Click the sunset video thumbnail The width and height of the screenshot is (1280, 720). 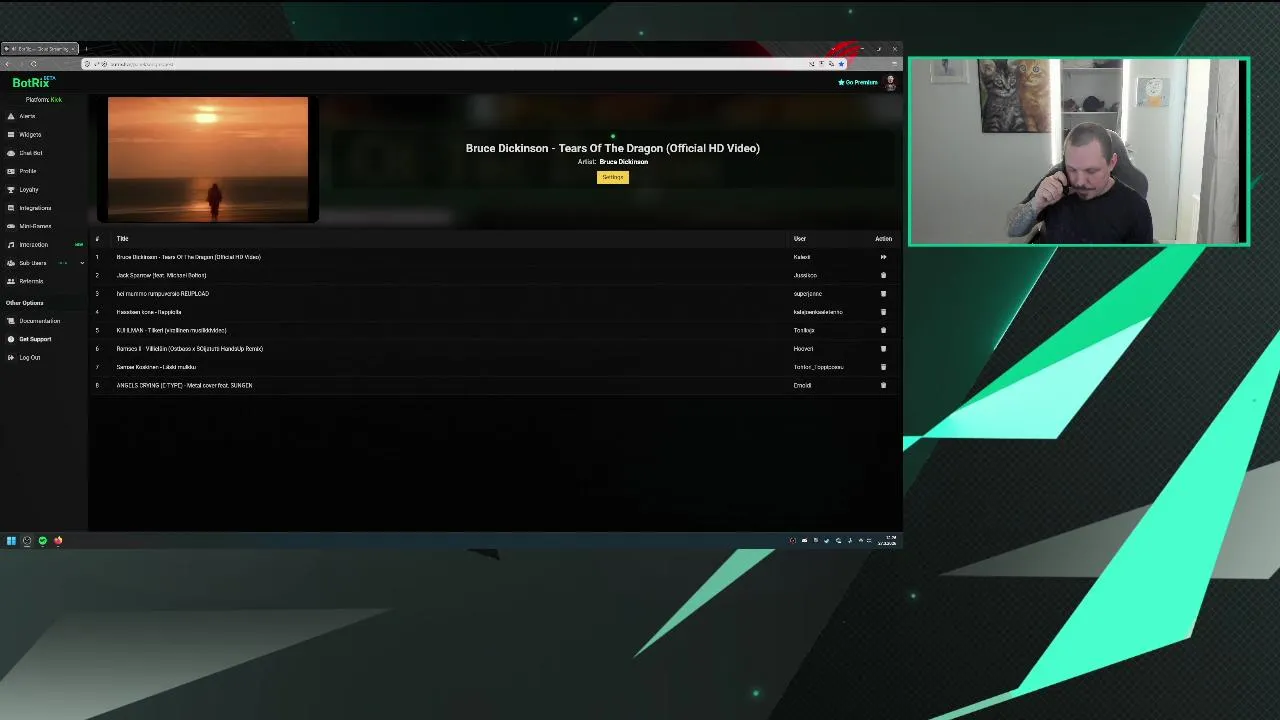[208, 158]
